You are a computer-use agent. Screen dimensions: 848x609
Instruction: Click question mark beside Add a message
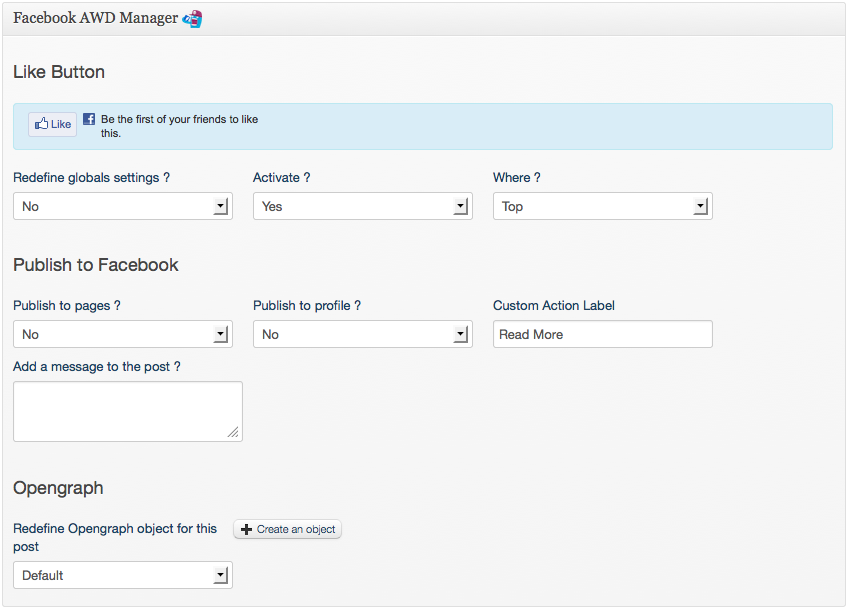(x=177, y=367)
